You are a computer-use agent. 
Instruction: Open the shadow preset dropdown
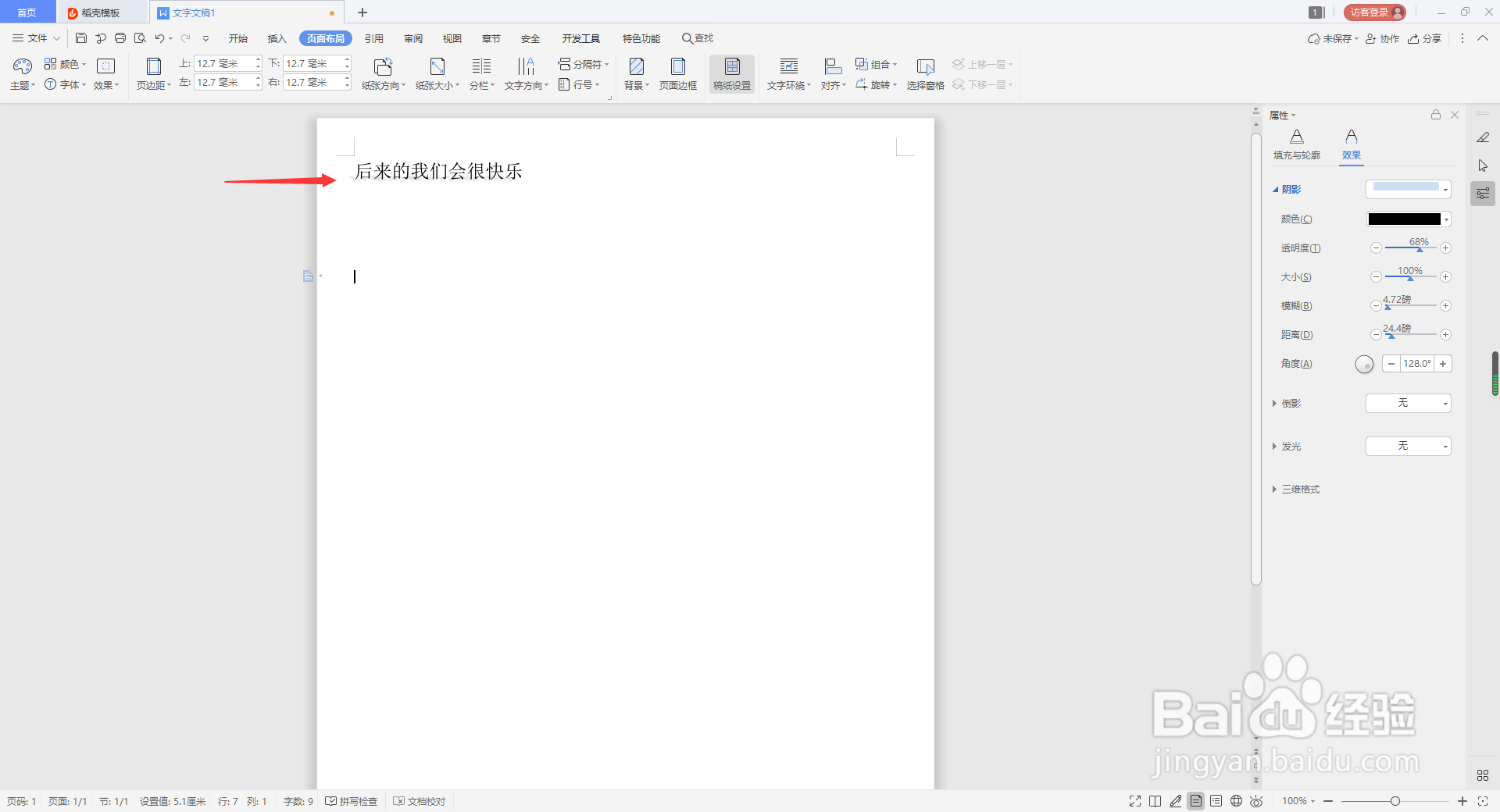(1409, 189)
